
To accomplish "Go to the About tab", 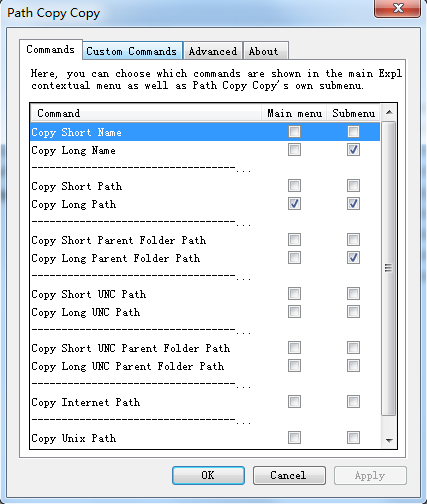I will (x=265, y=51).
